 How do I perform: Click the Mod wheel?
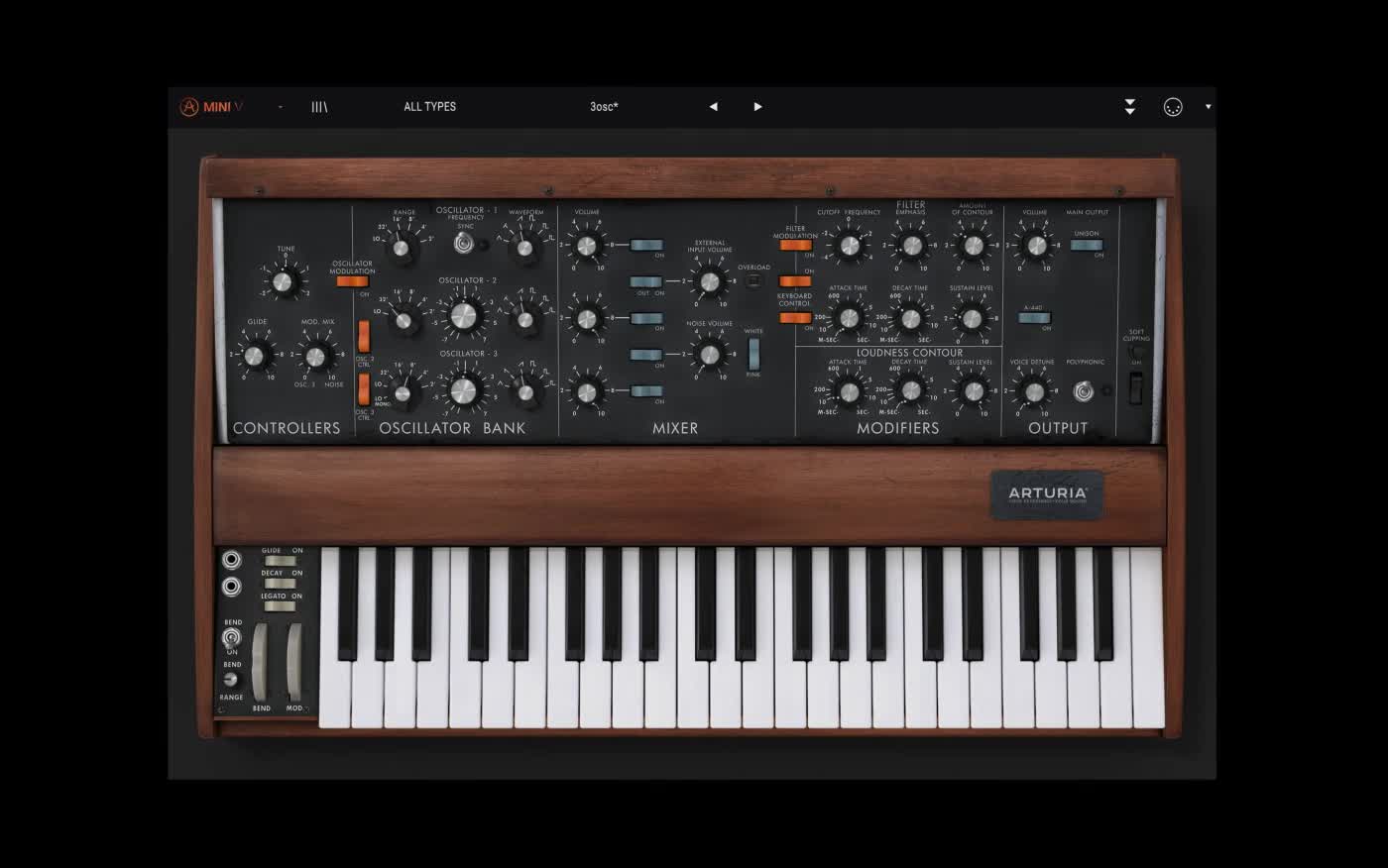pos(294,662)
